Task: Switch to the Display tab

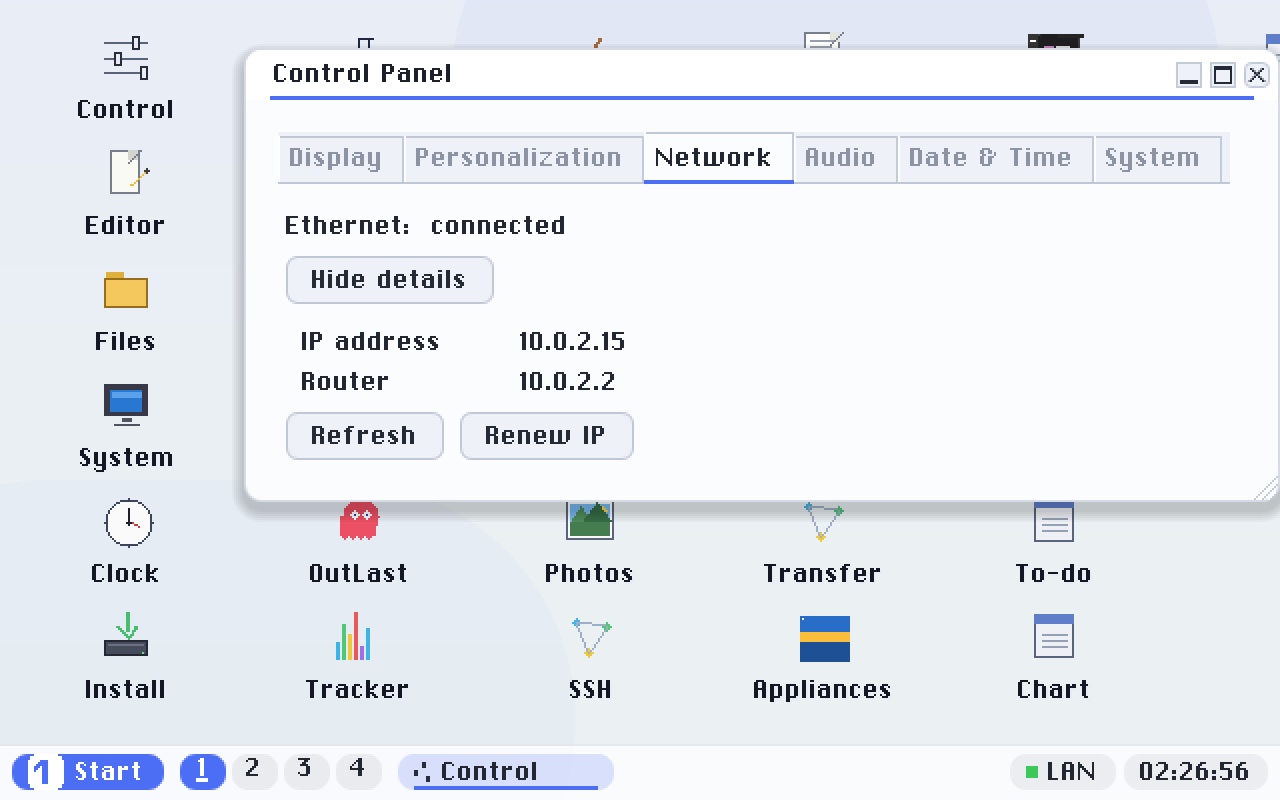Action: pos(340,159)
